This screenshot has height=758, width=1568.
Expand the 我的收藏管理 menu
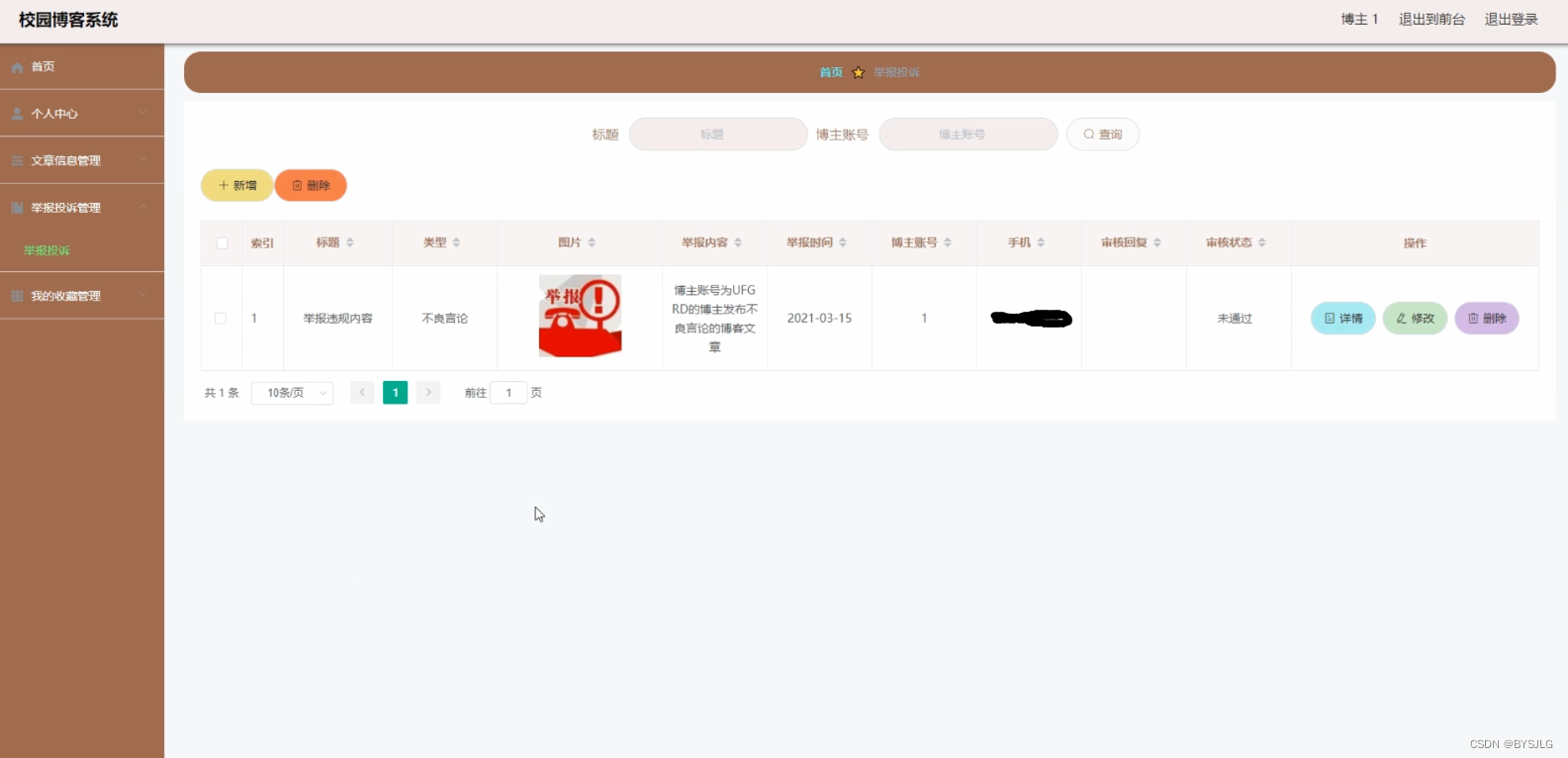pyautogui.click(x=143, y=295)
